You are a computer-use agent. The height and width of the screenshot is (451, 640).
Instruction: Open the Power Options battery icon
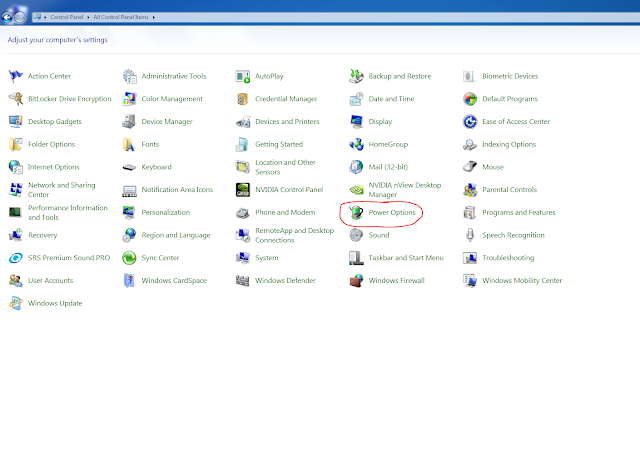click(x=356, y=213)
